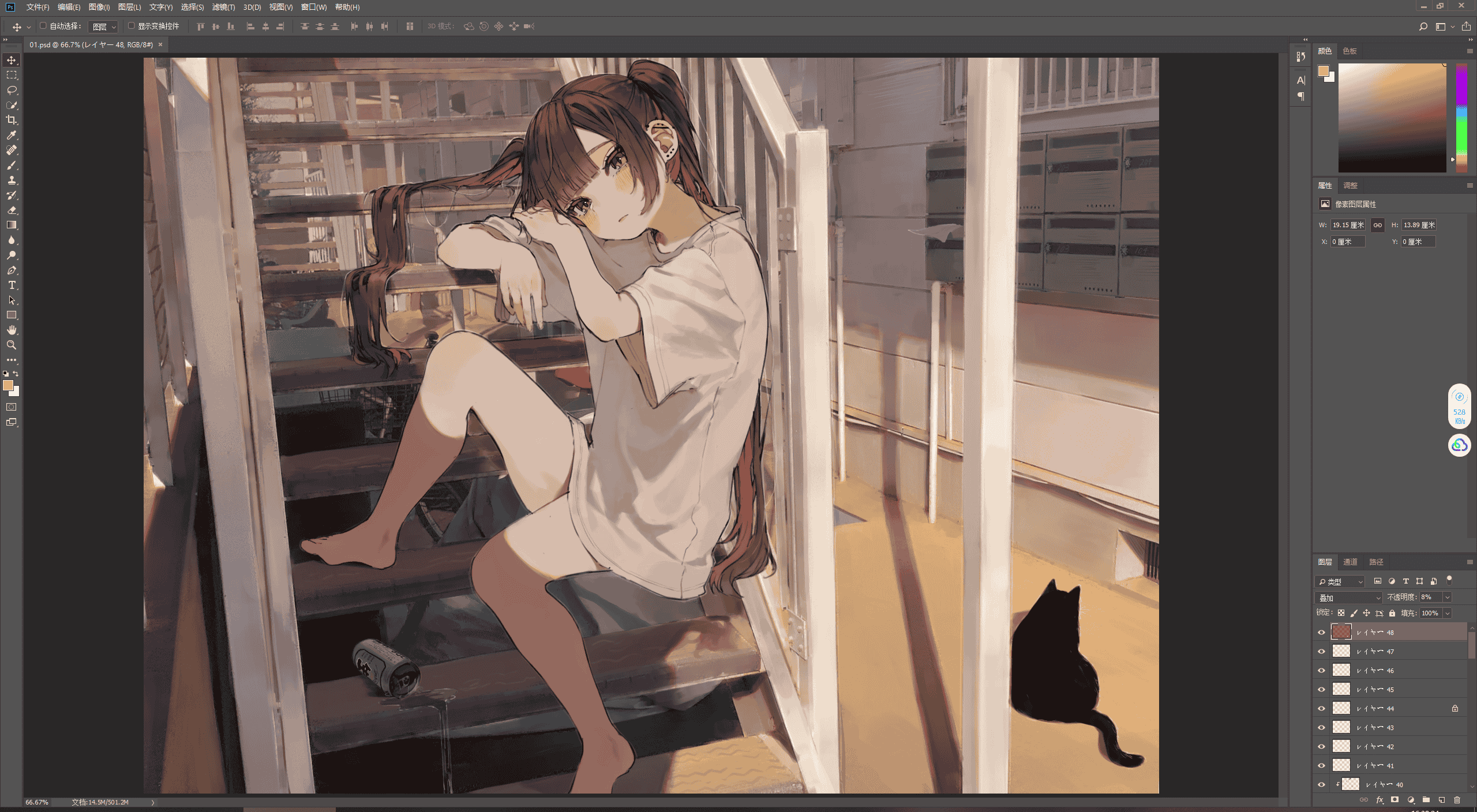The height and width of the screenshot is (812, 1477).
Task: Click the W width field in properties
Action: click(x=1348, y=225)
